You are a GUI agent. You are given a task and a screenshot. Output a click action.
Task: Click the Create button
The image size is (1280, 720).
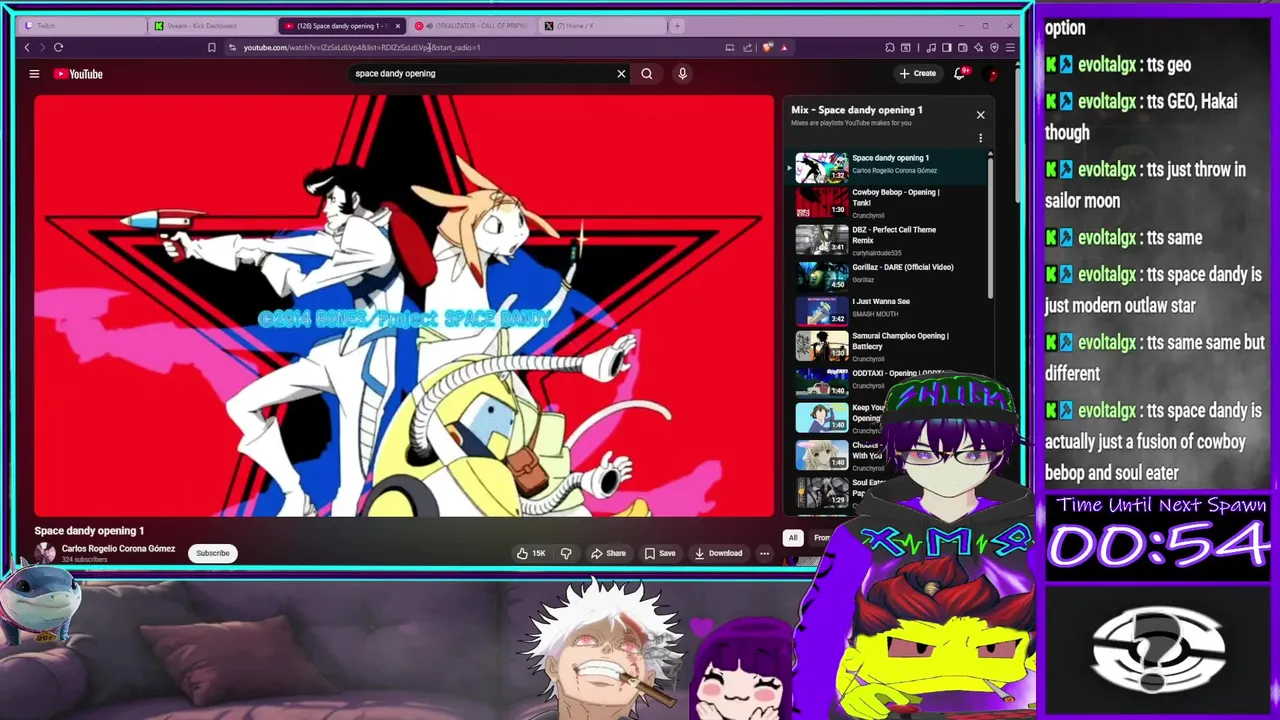pos(917,73)
